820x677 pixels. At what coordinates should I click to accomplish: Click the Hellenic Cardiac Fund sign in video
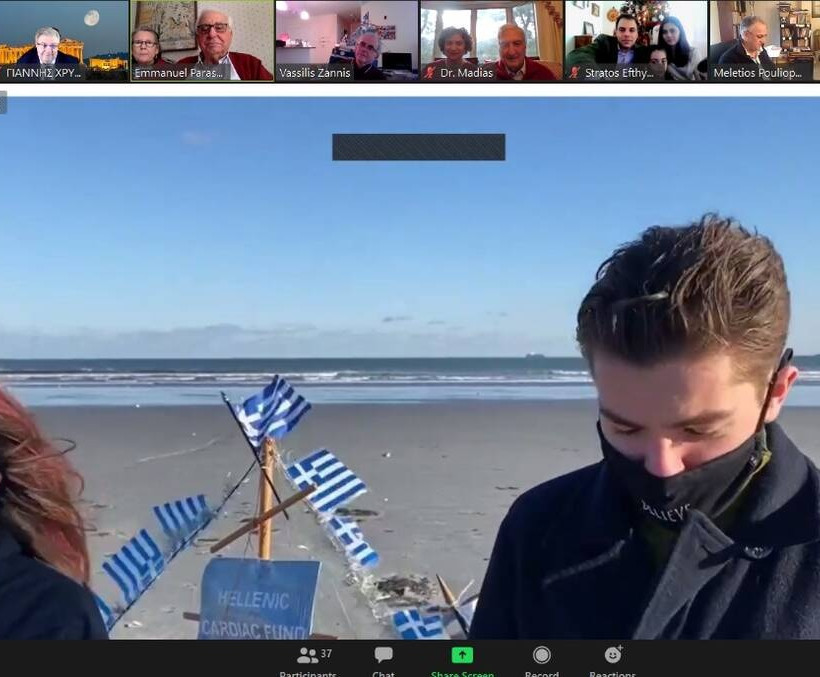tap(259, 600)
